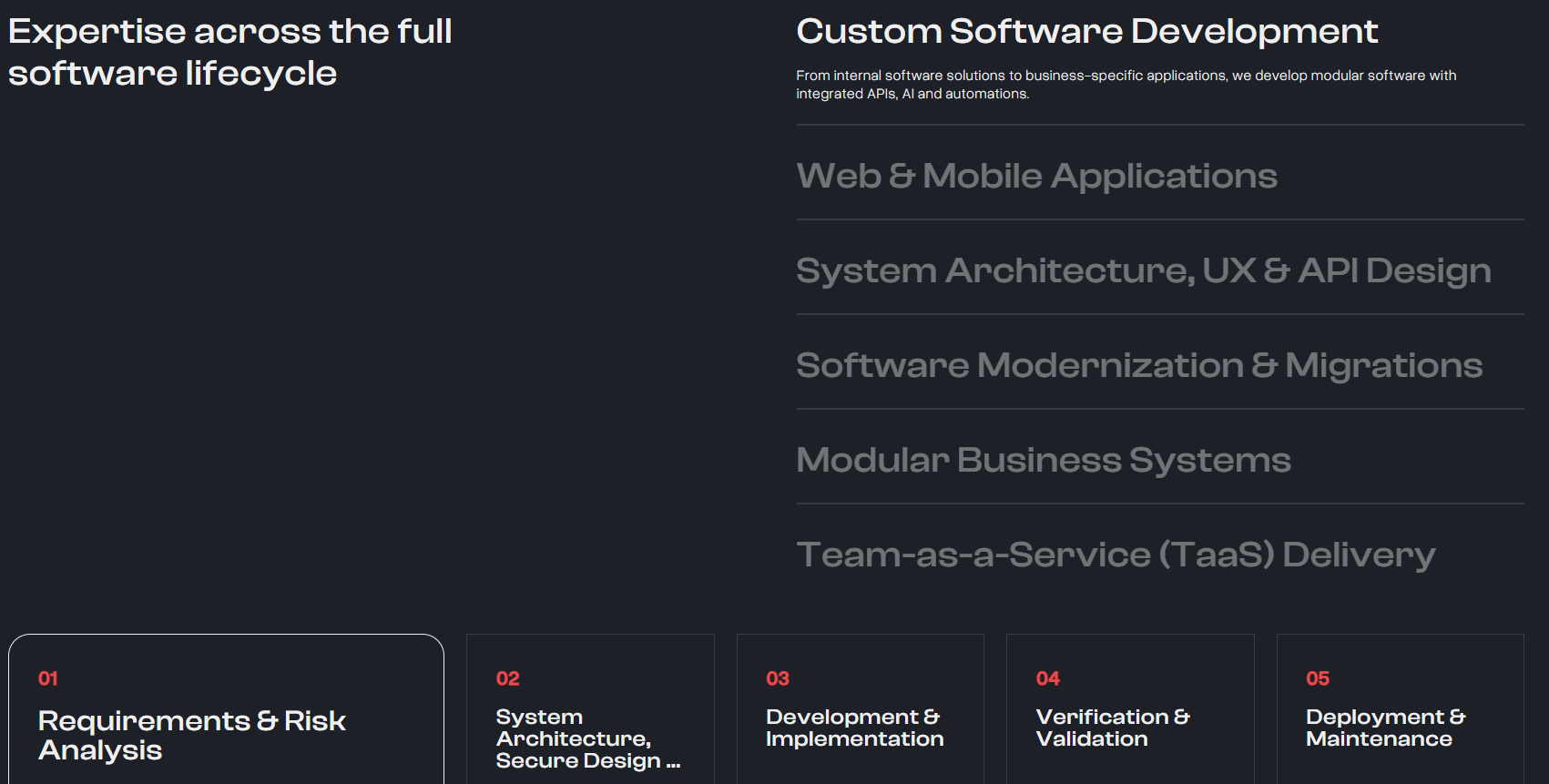This screenshot has height=784, width=1549.
Task: Open the Verification & Validation step
Action: coord(1112,728)
